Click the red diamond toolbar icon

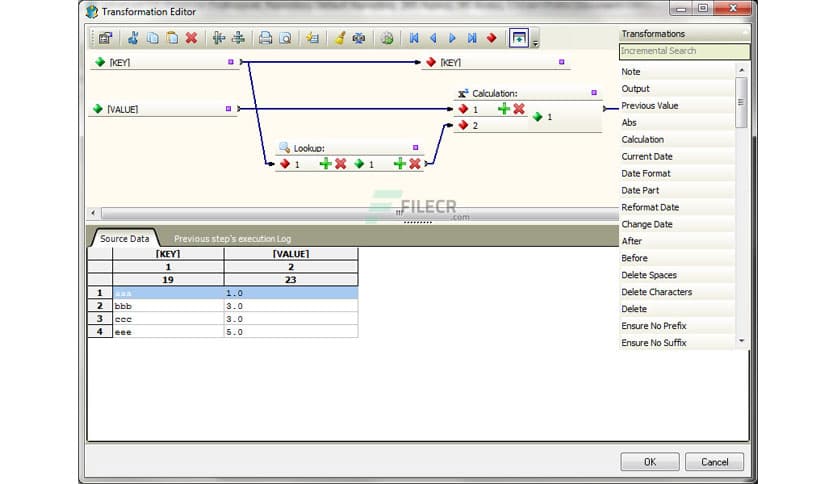[492, 38]
